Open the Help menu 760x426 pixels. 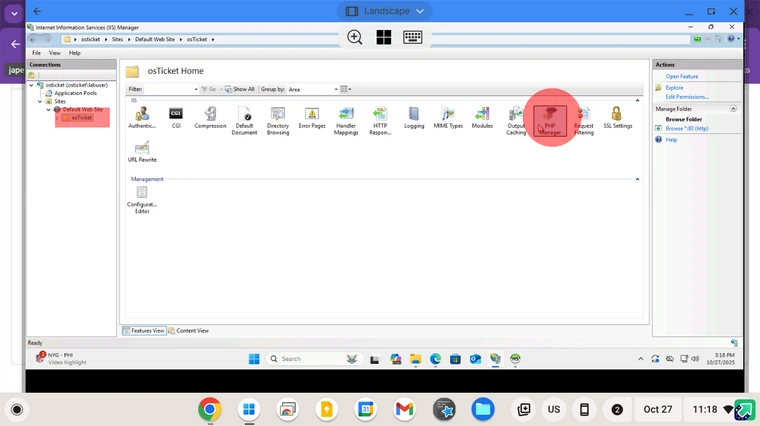[74, 53]
